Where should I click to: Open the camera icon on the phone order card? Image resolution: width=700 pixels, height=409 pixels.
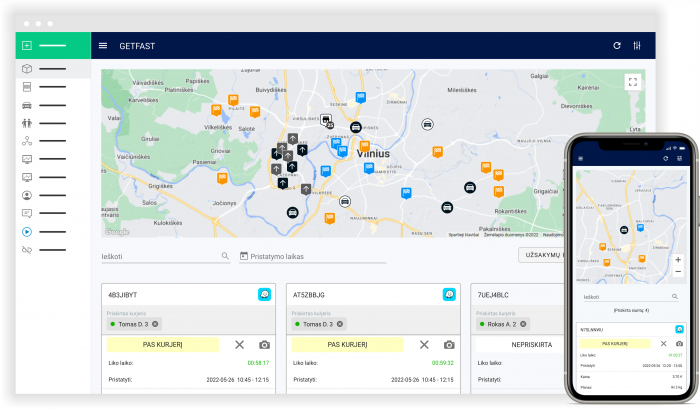679,343
